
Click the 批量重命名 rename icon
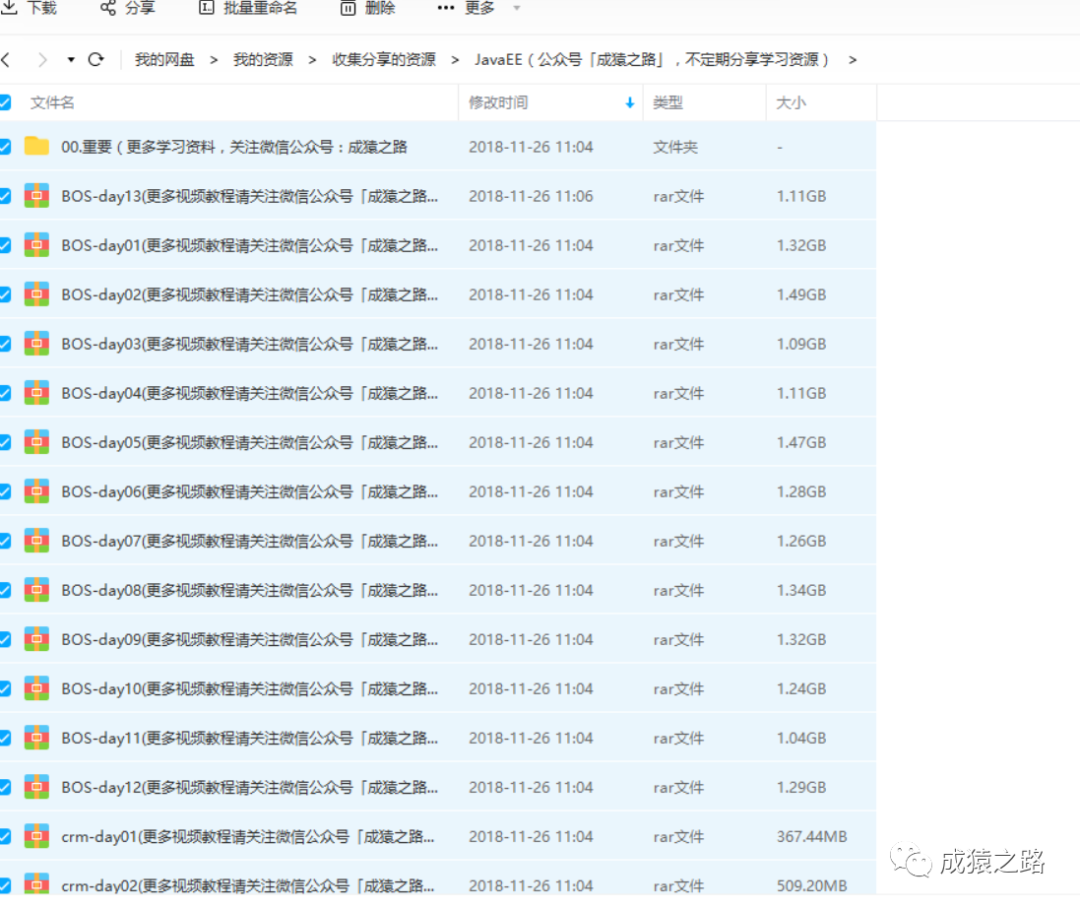coord(206,8)
